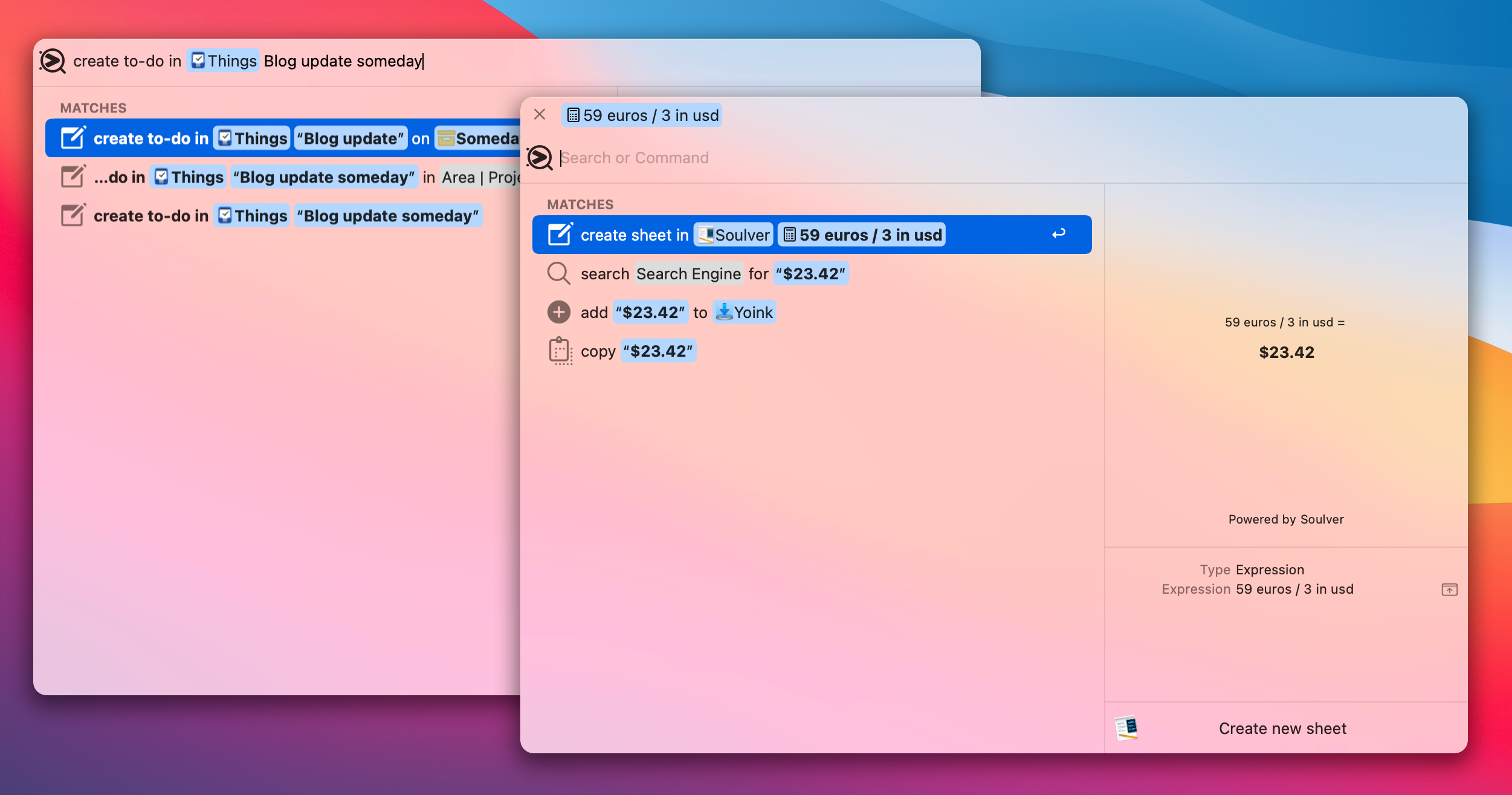
Task: Click the send-to-input icon beside Expression row
Action: point(1449,589)
